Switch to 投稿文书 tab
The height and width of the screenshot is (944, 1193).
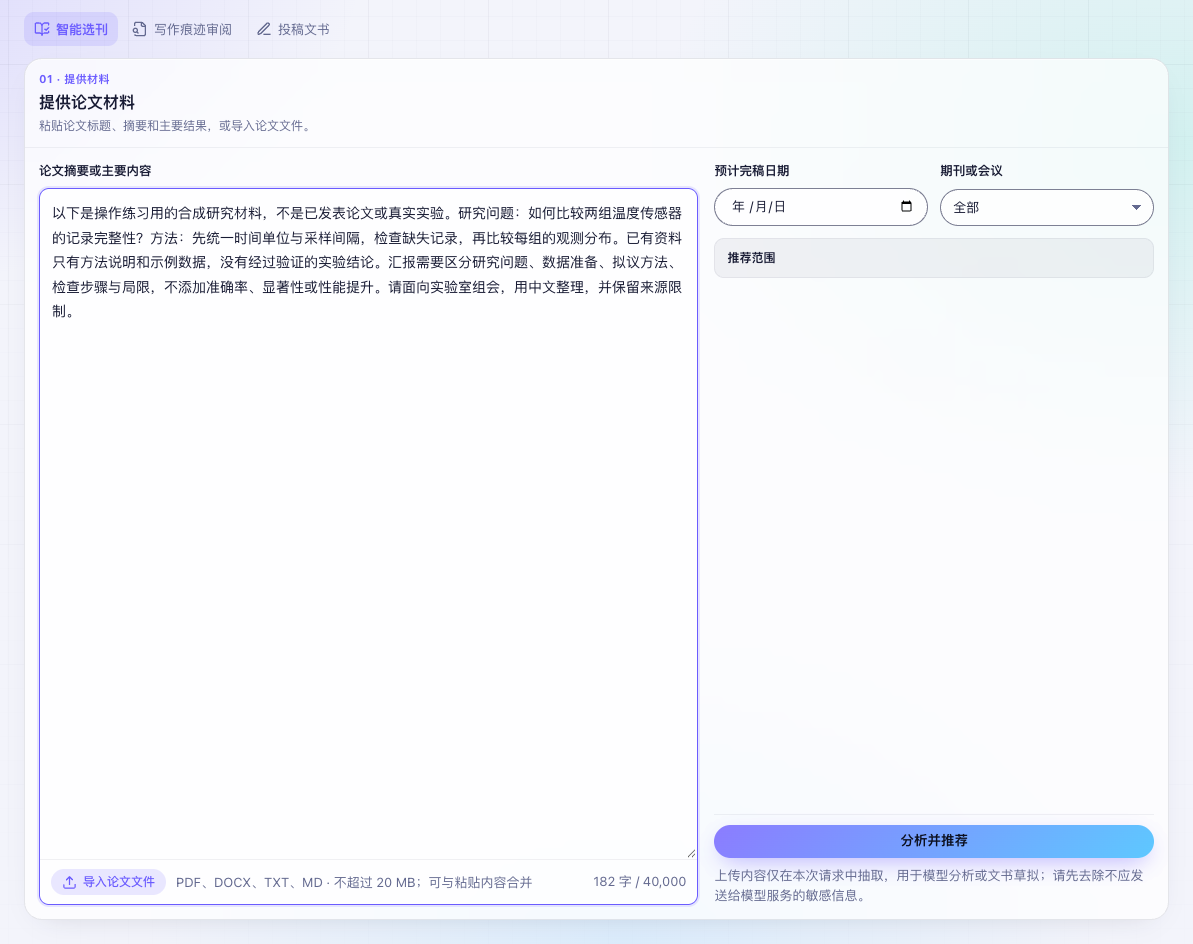coord(294,29)
